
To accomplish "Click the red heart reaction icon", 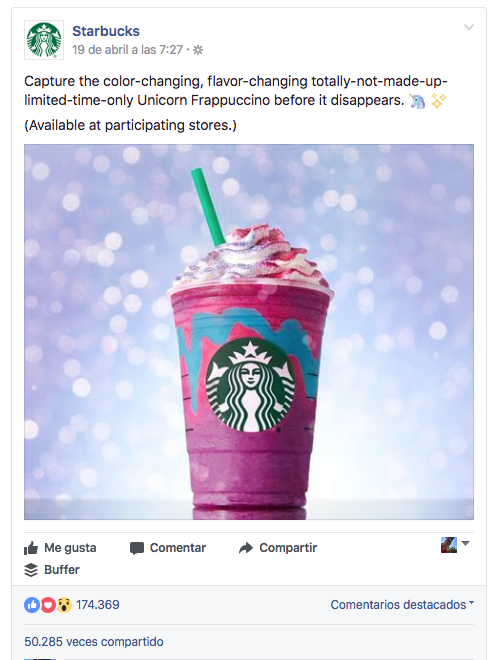I will coord(48,605).
